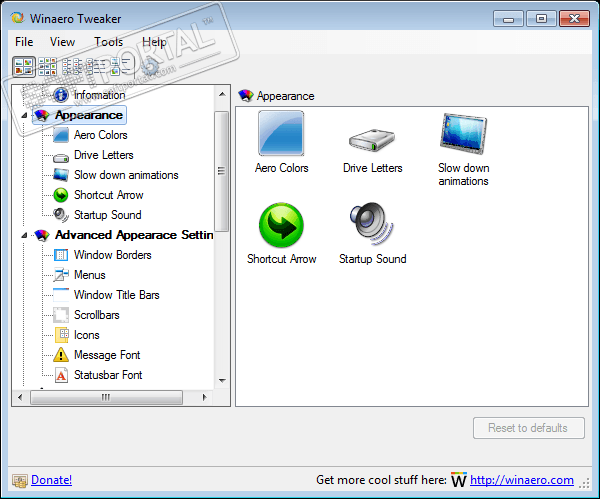600x499 pixels.
Task: Click the Reset to defaults button
Action: [528, 428]
